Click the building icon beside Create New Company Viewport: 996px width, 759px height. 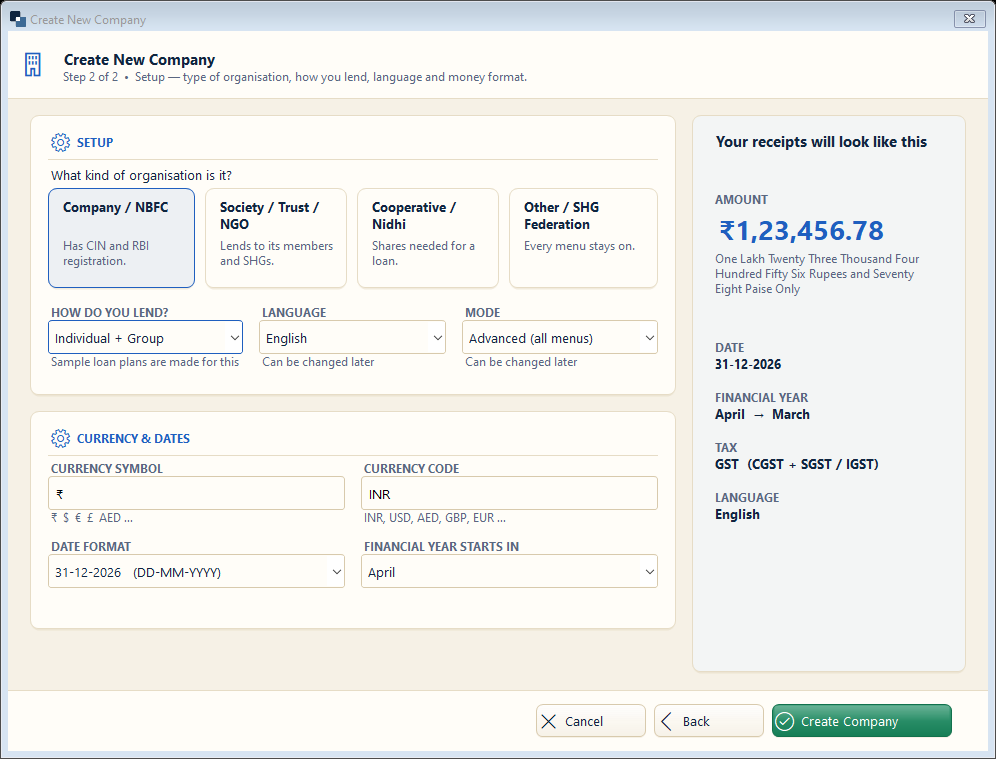point(32,65)
